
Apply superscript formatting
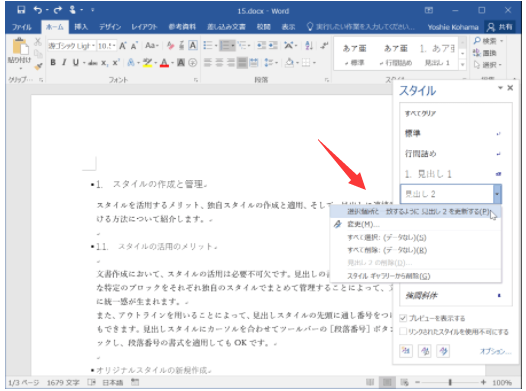[116, 63]
